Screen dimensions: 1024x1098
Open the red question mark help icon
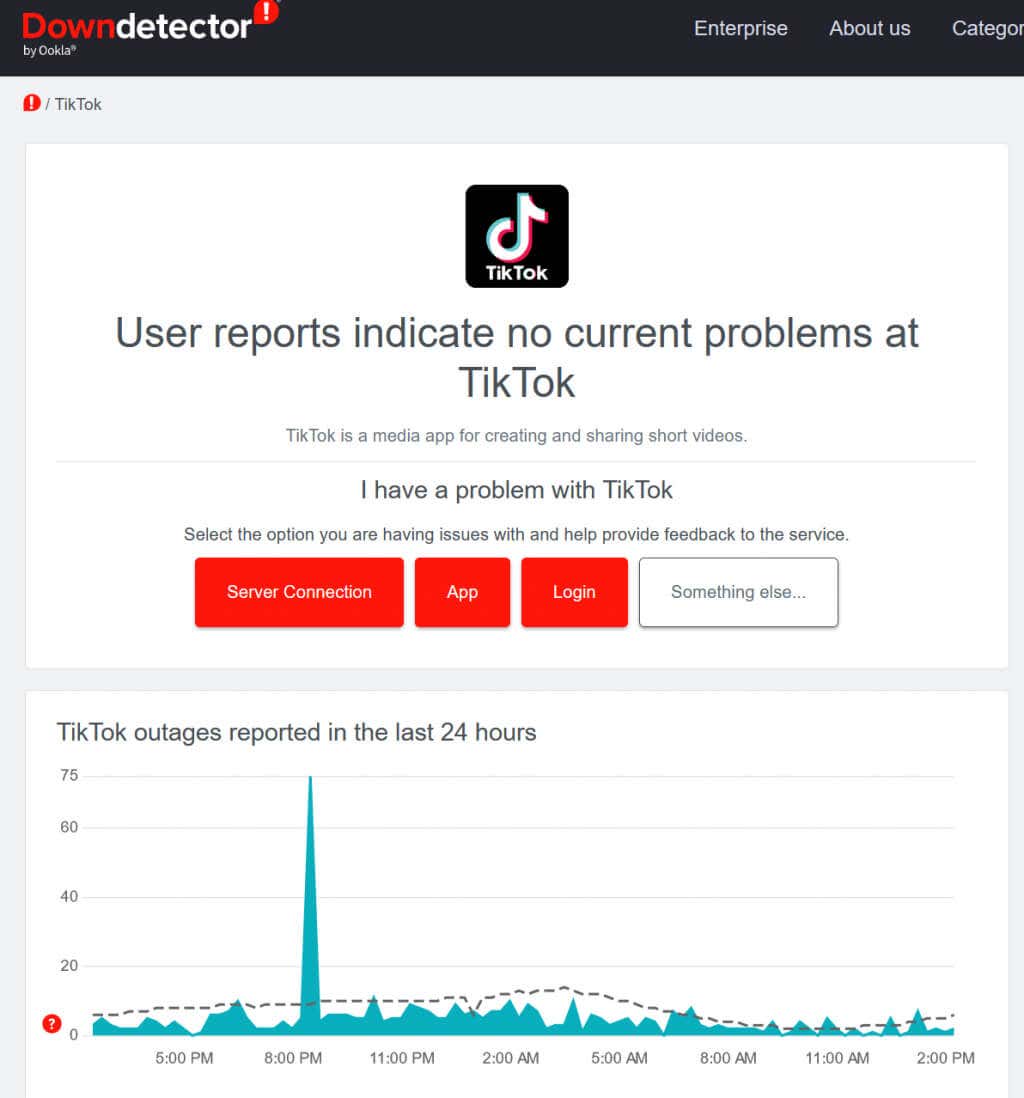point(52,1024)
